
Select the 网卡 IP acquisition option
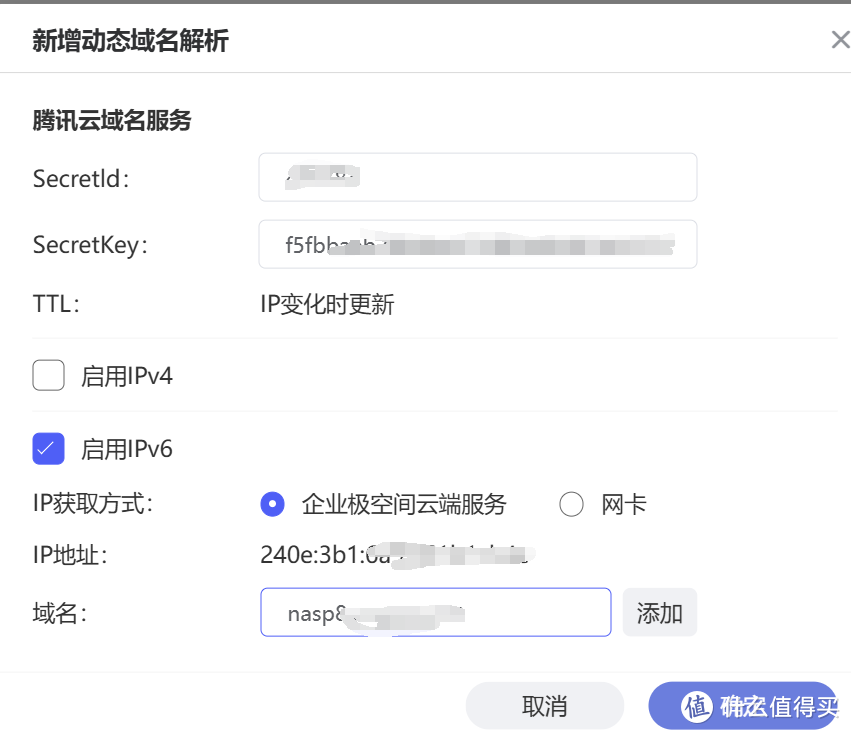571,505
